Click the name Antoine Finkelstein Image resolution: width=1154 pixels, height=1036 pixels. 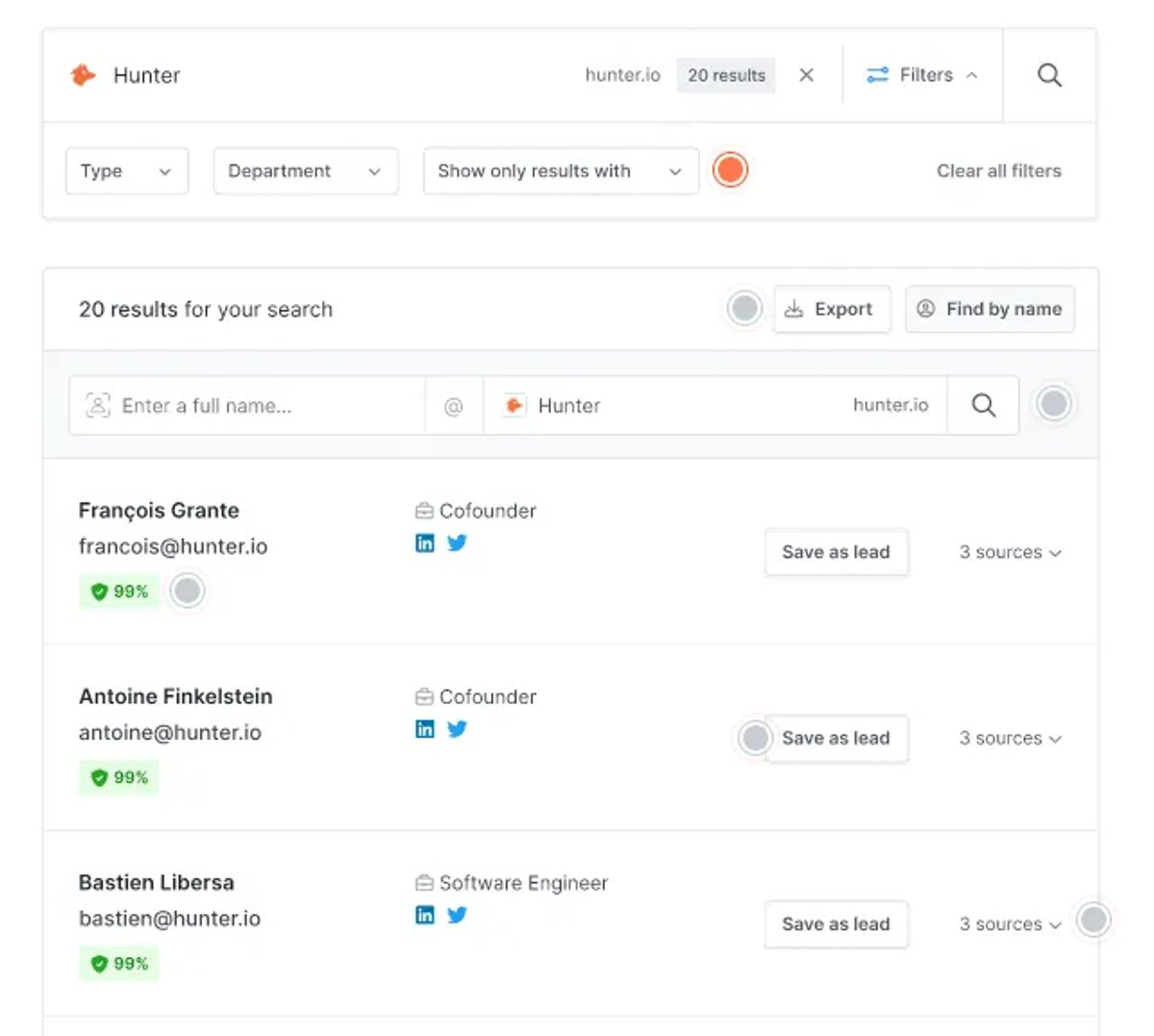pyautogui.click(x=176, y=695)
